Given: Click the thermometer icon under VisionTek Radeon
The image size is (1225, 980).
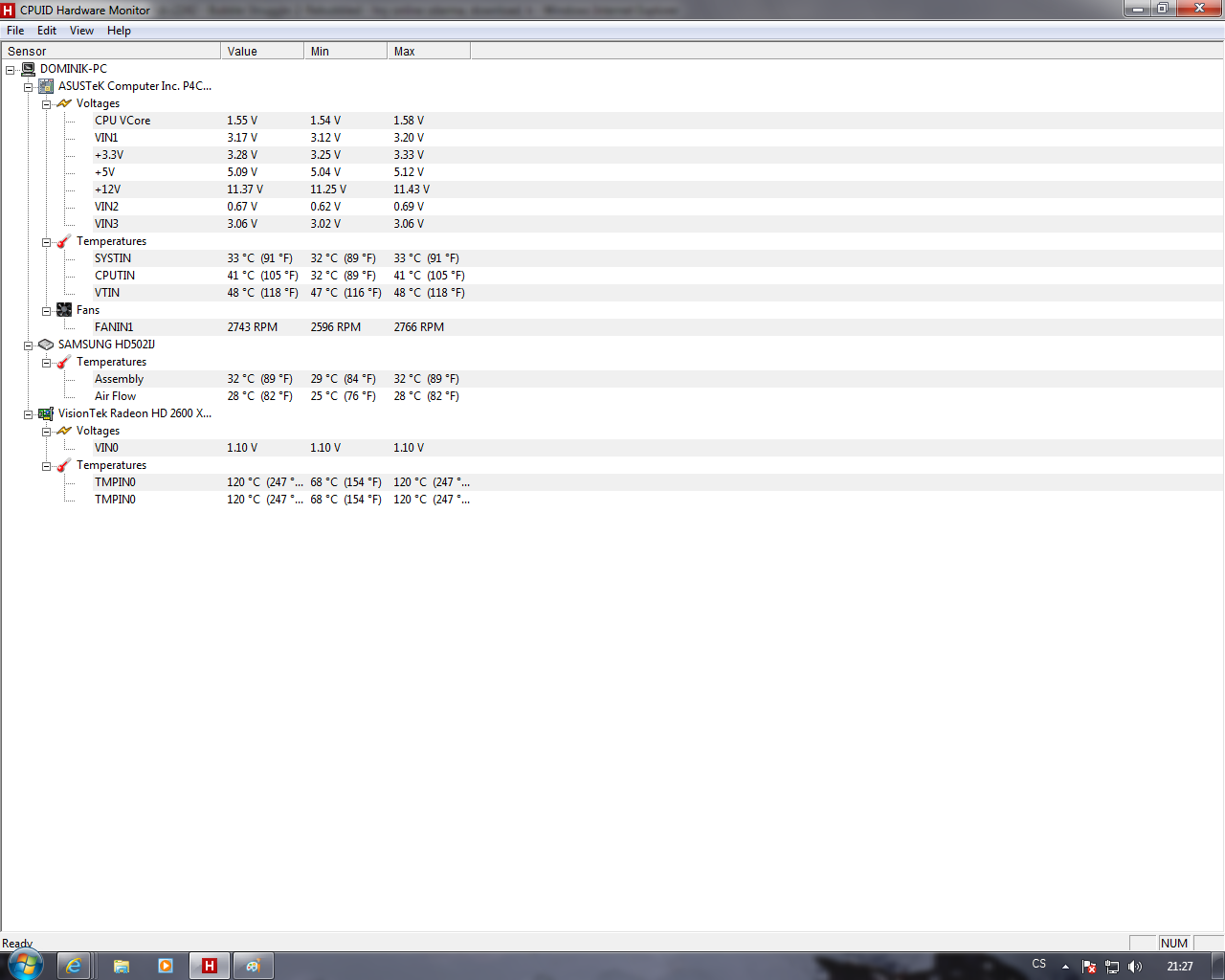Looking at the screenshot, I should pyautogui.click(x=64, y=465).
